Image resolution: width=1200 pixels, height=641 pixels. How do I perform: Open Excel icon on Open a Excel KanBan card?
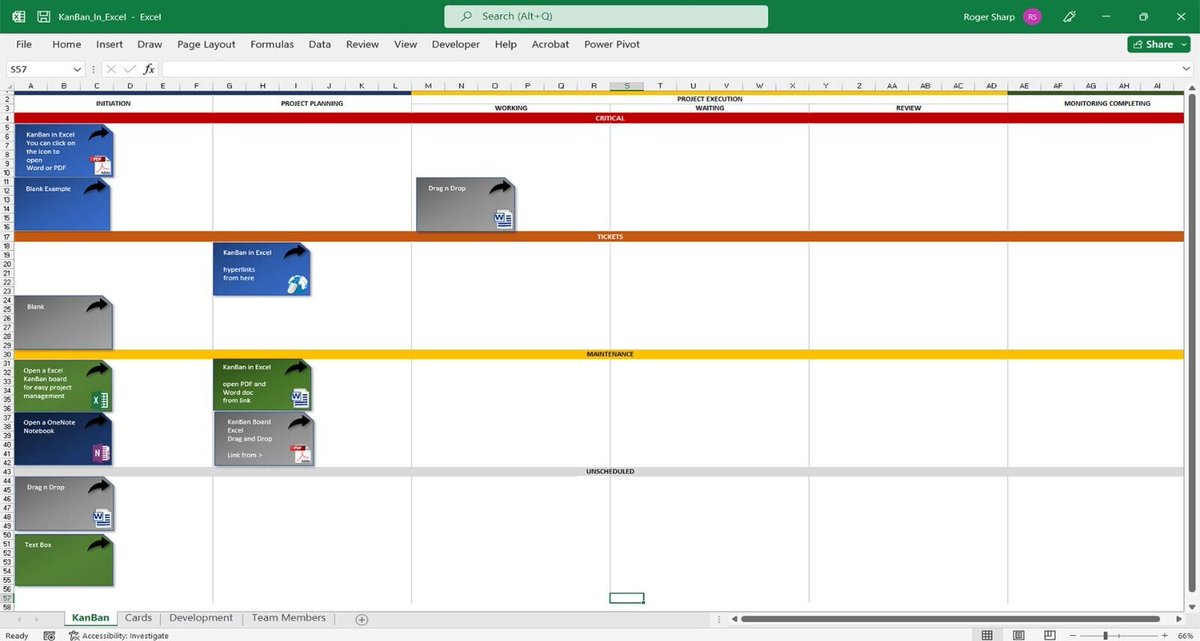pos(100,400)
